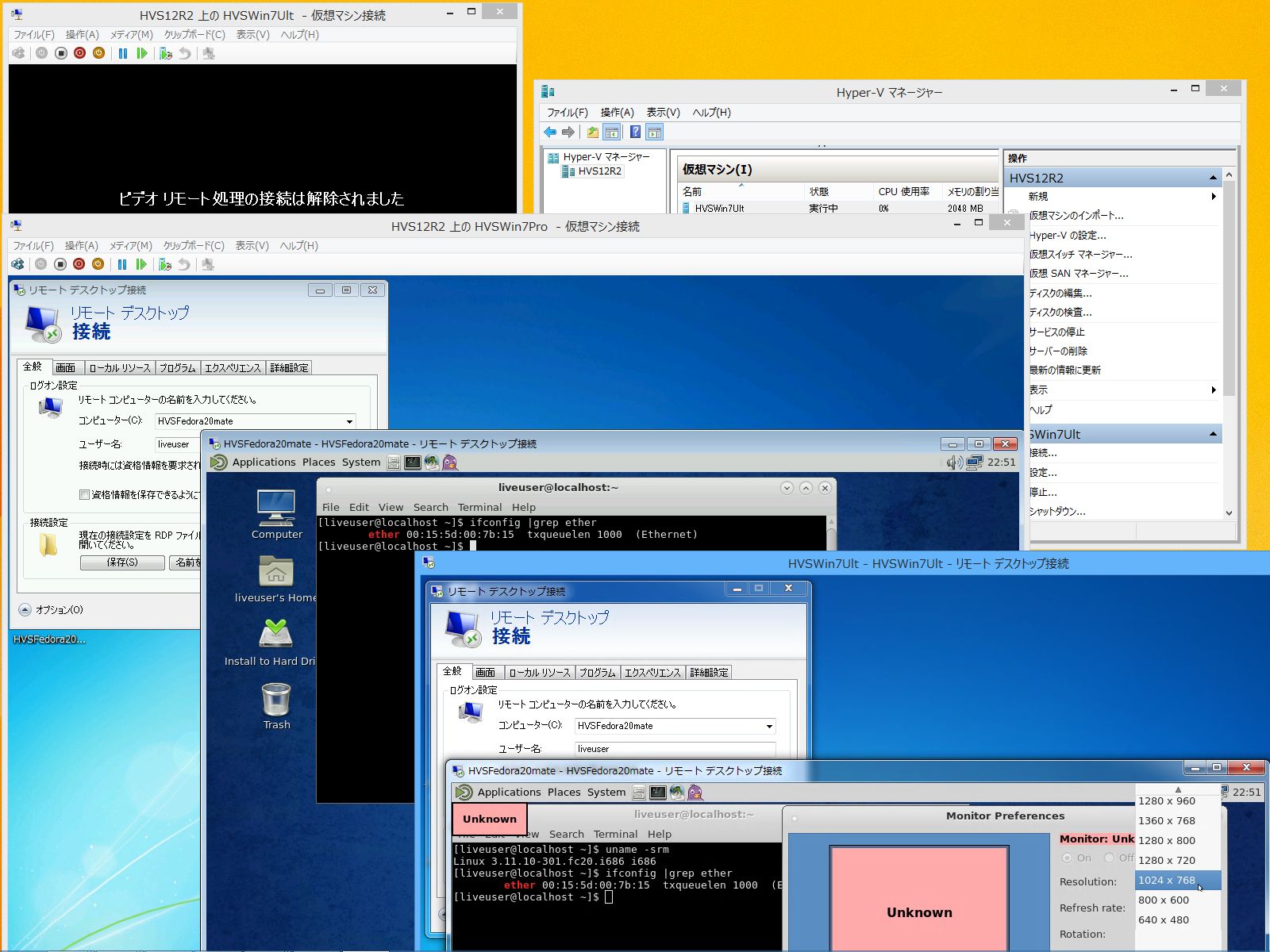
Task: Collapse オプション(O) expander in remote desktop dialog
Action: click(25, 610)
